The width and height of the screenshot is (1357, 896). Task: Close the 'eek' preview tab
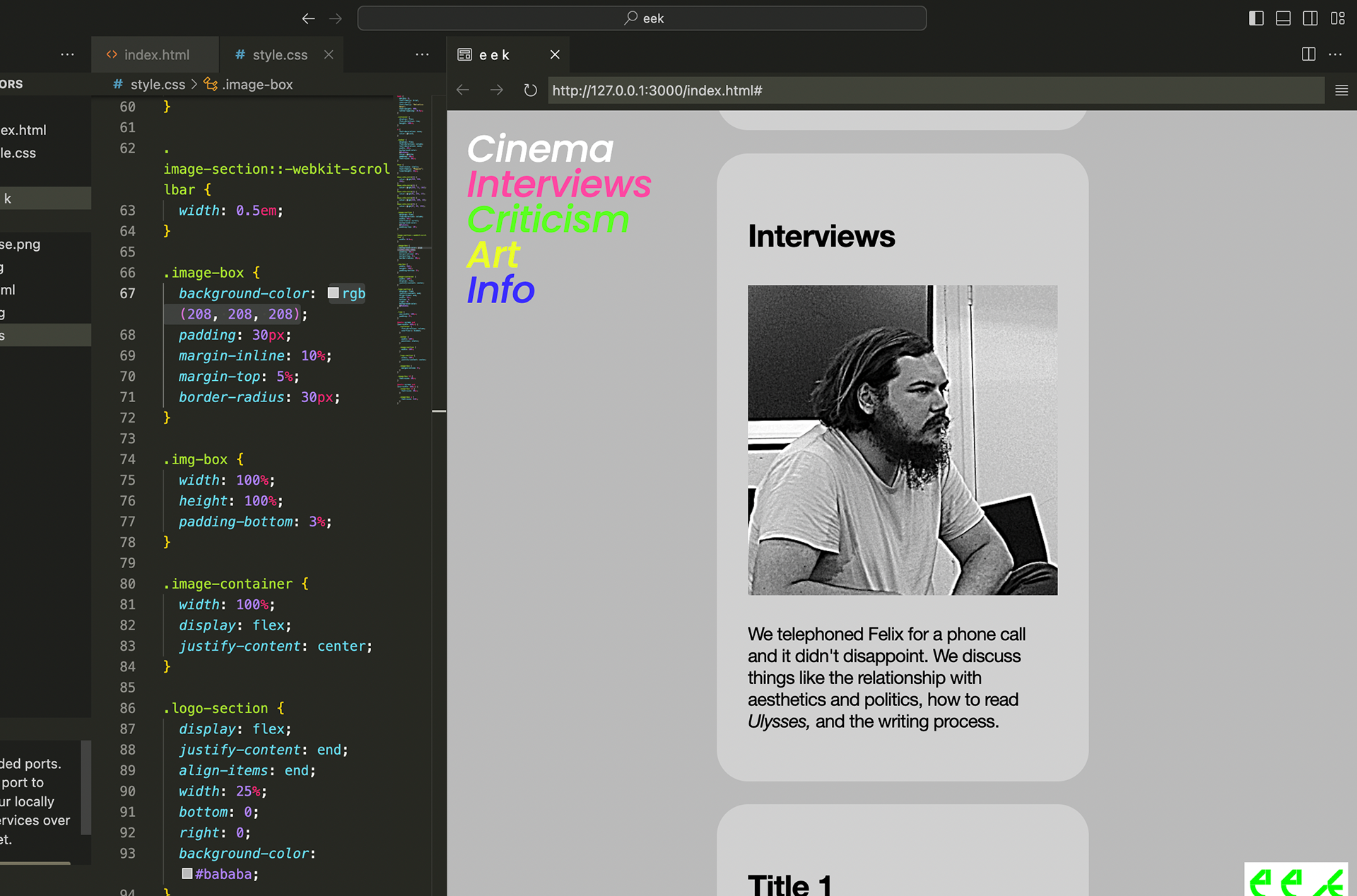(555, 54)
